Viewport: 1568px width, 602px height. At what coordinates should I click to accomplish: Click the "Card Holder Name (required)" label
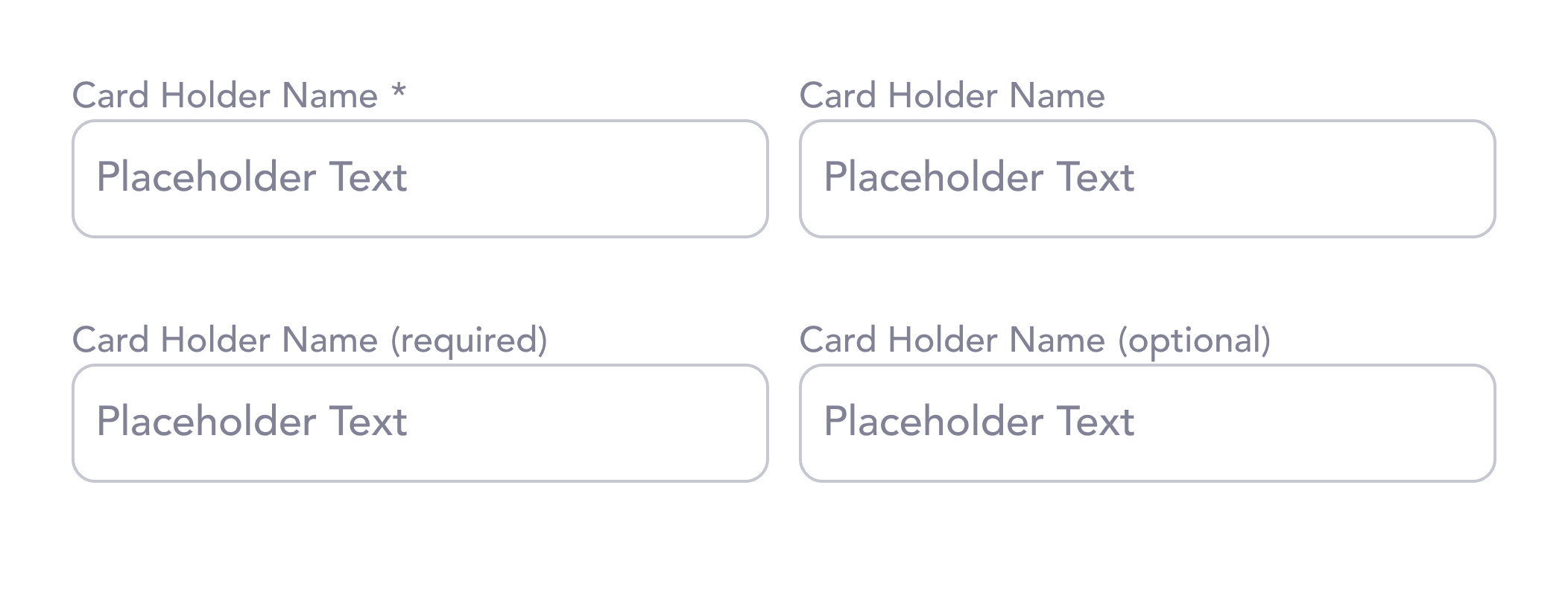click(x=310, y=340)
